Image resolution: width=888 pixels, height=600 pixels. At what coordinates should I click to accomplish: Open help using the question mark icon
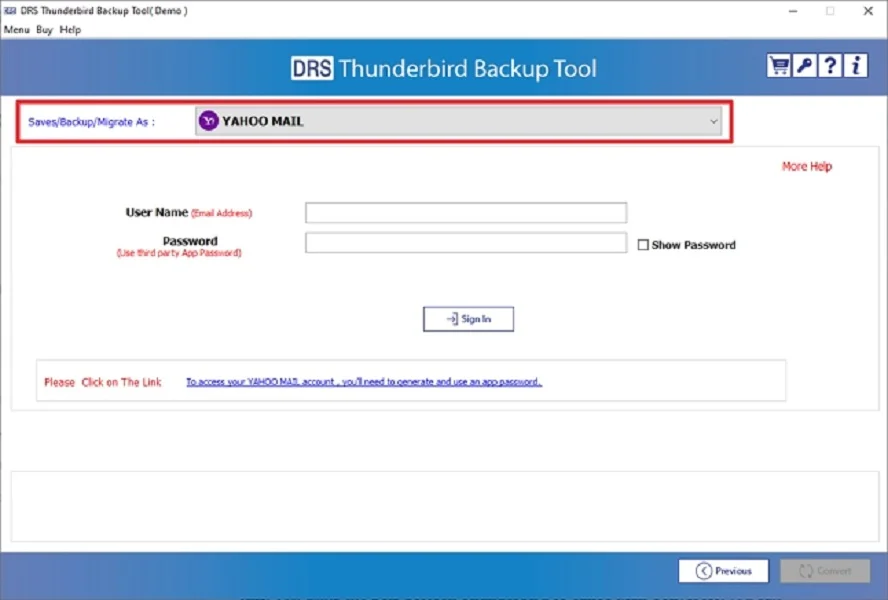pos(829,64)
